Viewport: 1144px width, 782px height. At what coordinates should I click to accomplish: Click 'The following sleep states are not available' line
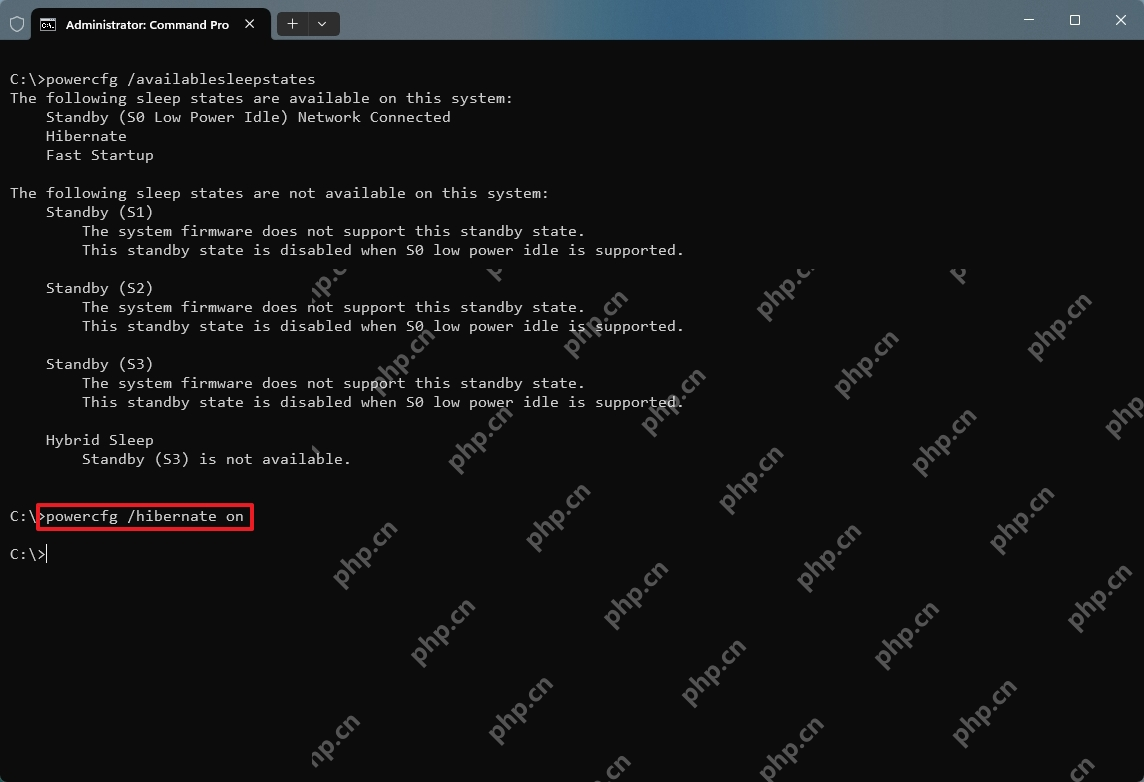click(279, 193)
